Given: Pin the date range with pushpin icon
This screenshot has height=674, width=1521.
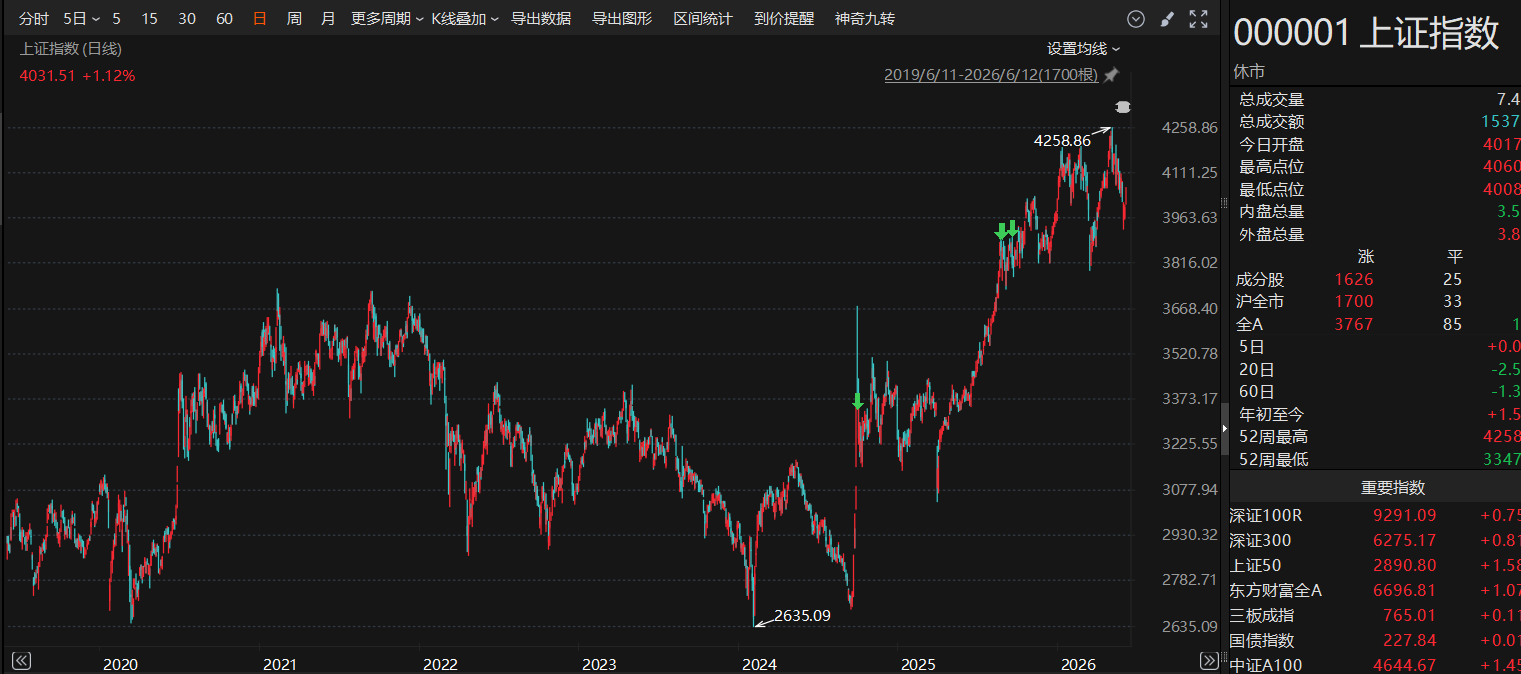Looking at the screenshot, I should [1111, 75].
